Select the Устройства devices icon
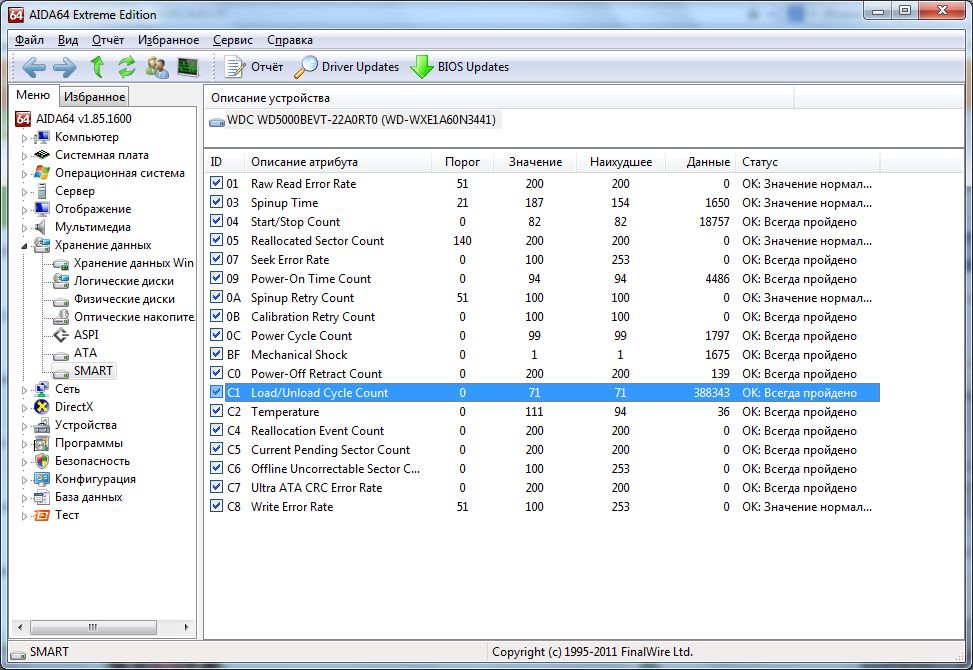This screenshot has width=973, height=670. pos(42,425)
